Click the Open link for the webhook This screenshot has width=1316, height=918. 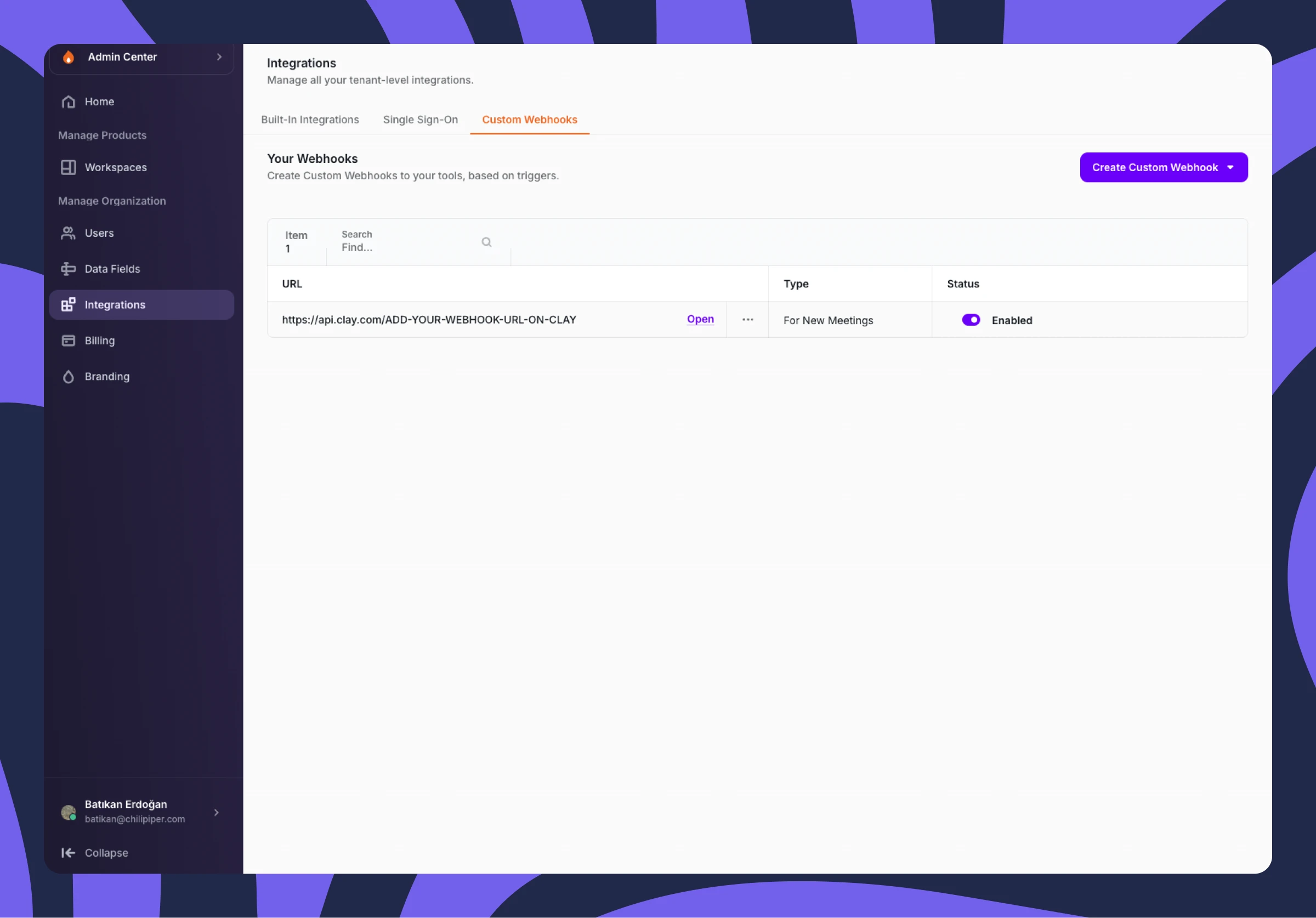[x=700, y=319]
